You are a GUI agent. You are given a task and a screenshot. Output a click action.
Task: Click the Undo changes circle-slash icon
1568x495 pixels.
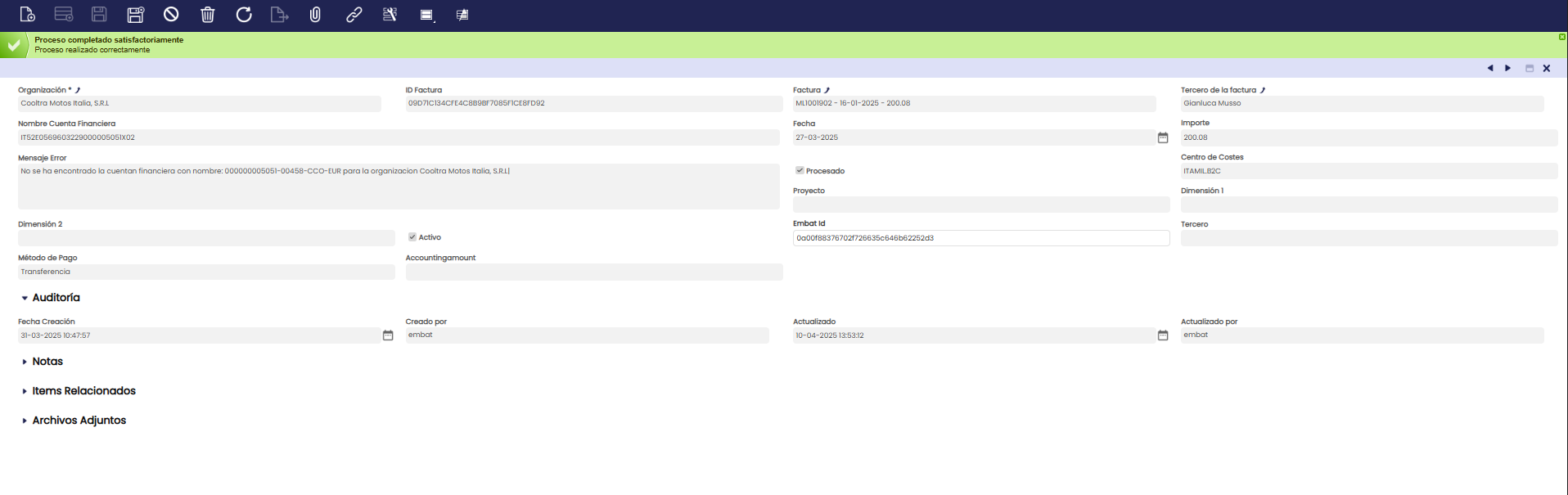[171, 15]
